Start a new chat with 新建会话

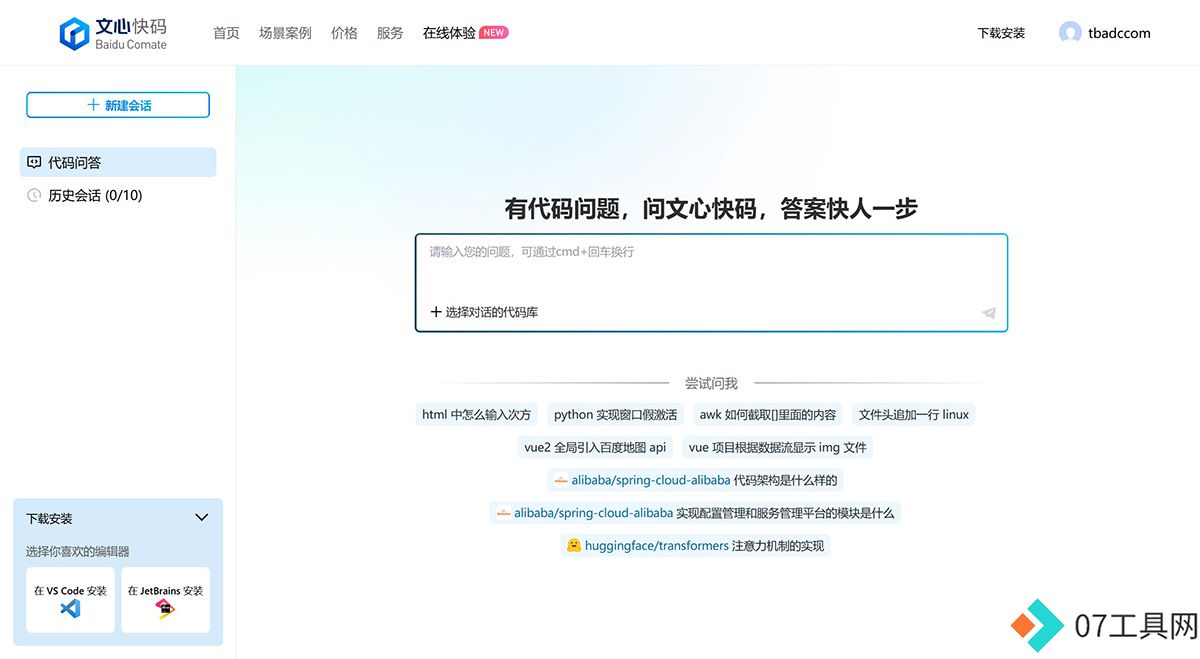(118, 105)
